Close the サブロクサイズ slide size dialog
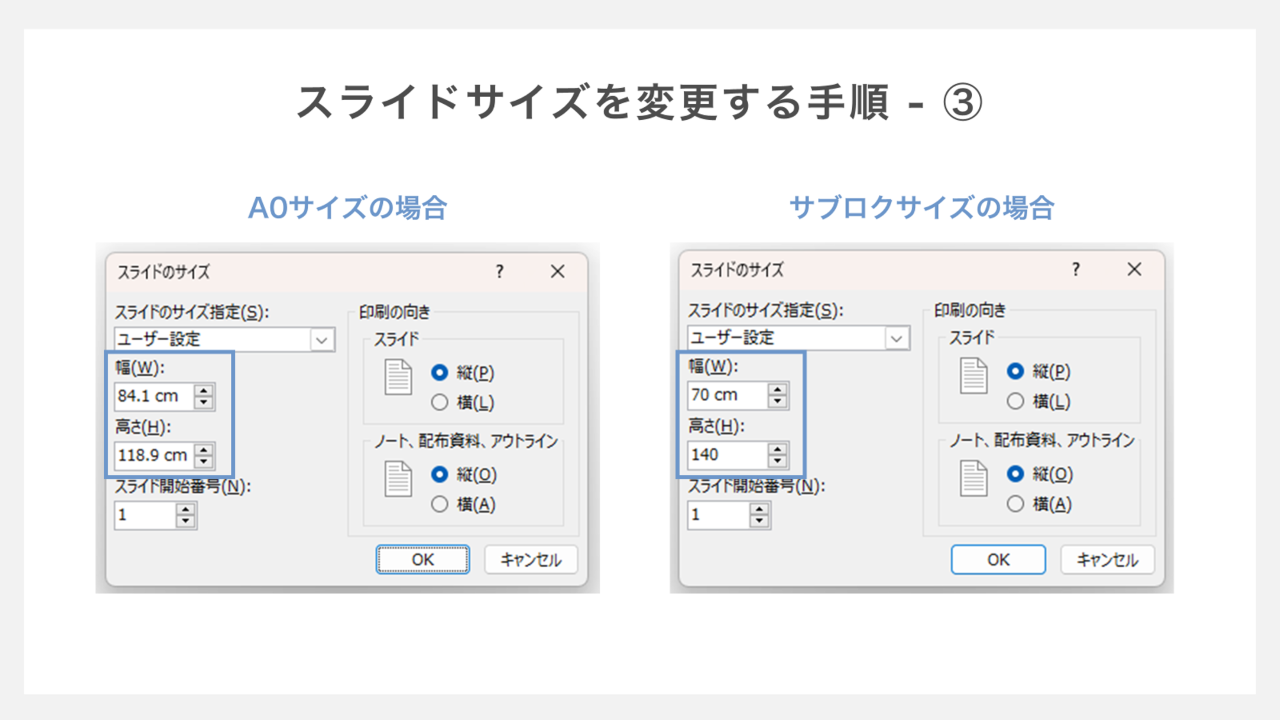 (x=1134, y=270)
